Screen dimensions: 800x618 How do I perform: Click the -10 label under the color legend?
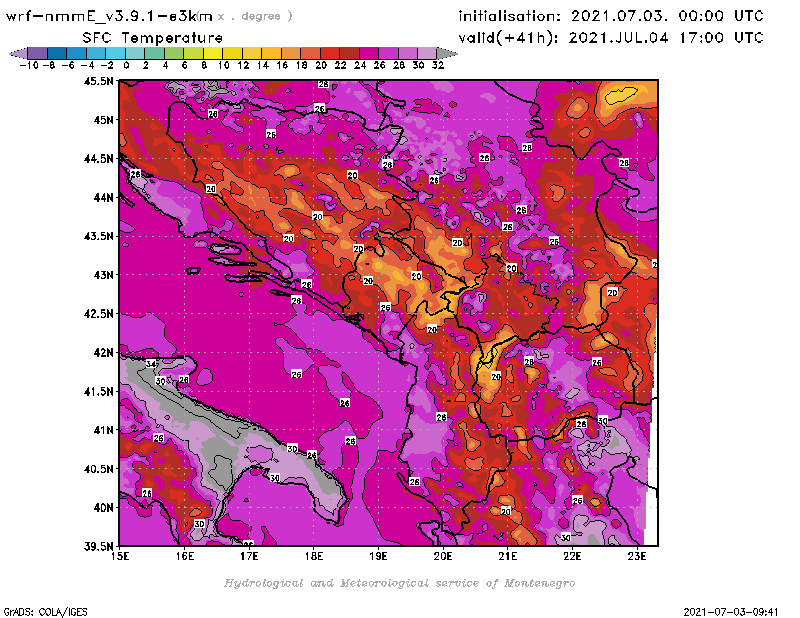tap(29, 65)
